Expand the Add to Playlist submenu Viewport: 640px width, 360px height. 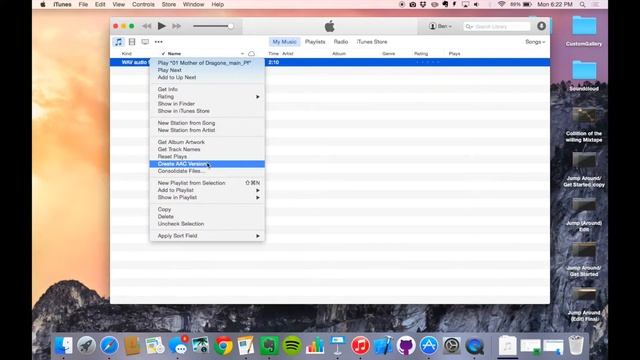(x=207, y=191)
